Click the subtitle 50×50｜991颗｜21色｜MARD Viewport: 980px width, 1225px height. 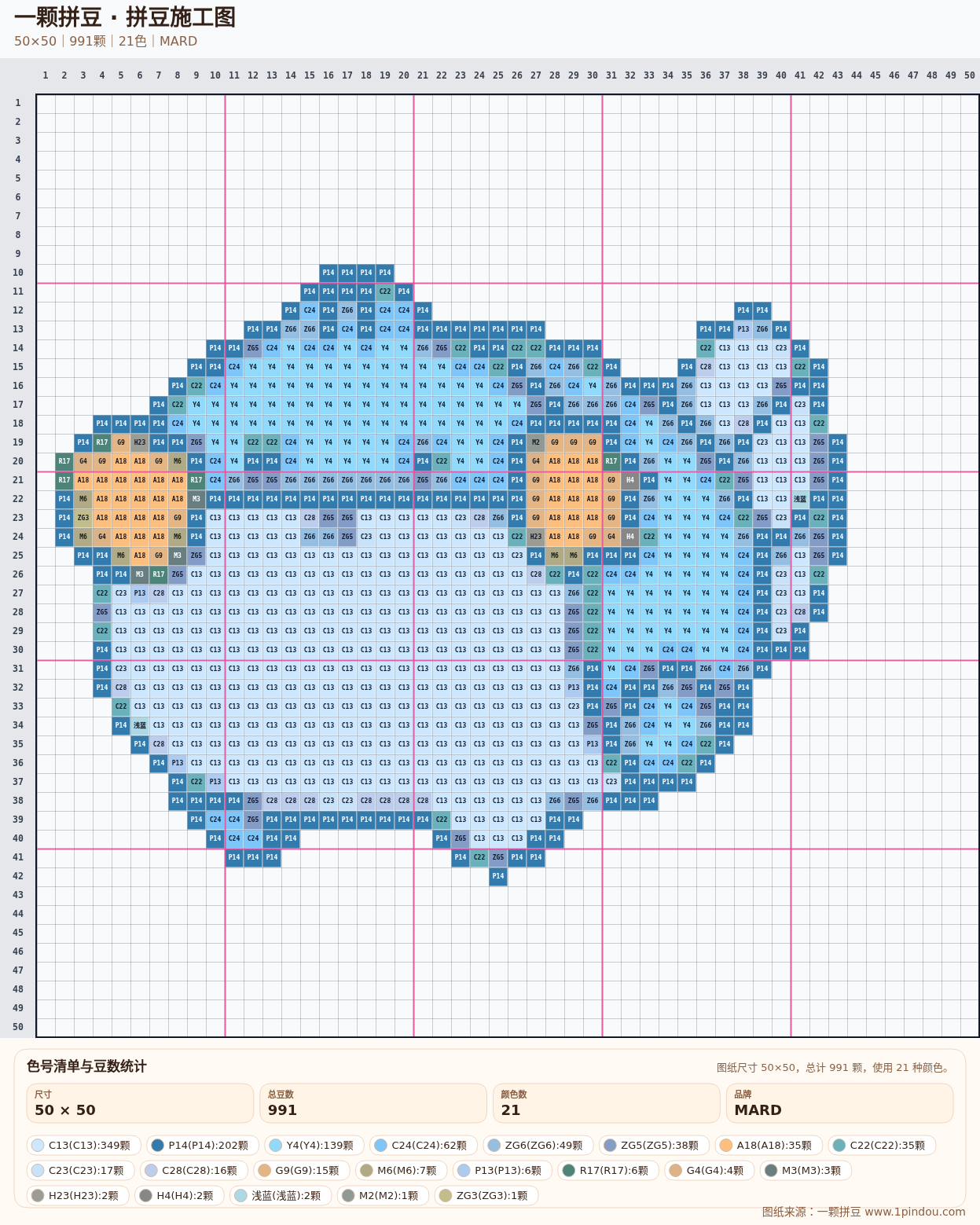(x=105, y=41)
